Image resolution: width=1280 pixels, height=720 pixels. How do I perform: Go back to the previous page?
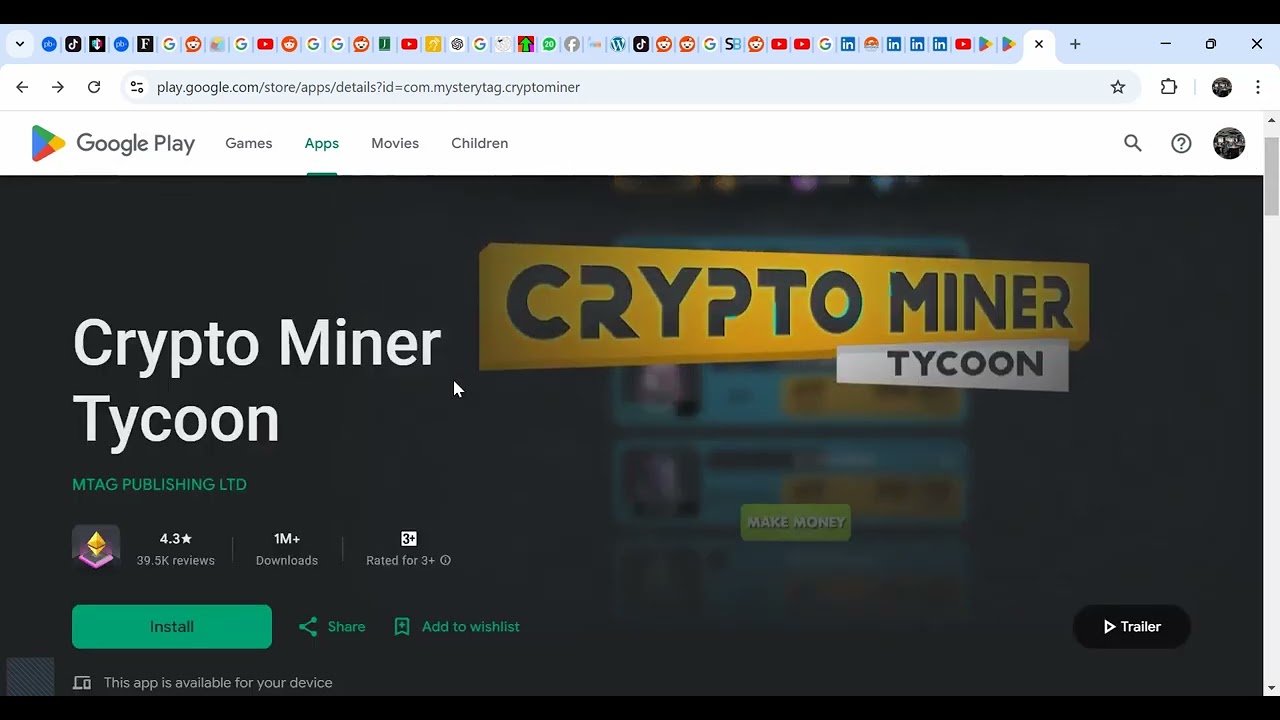coord(22,87)
